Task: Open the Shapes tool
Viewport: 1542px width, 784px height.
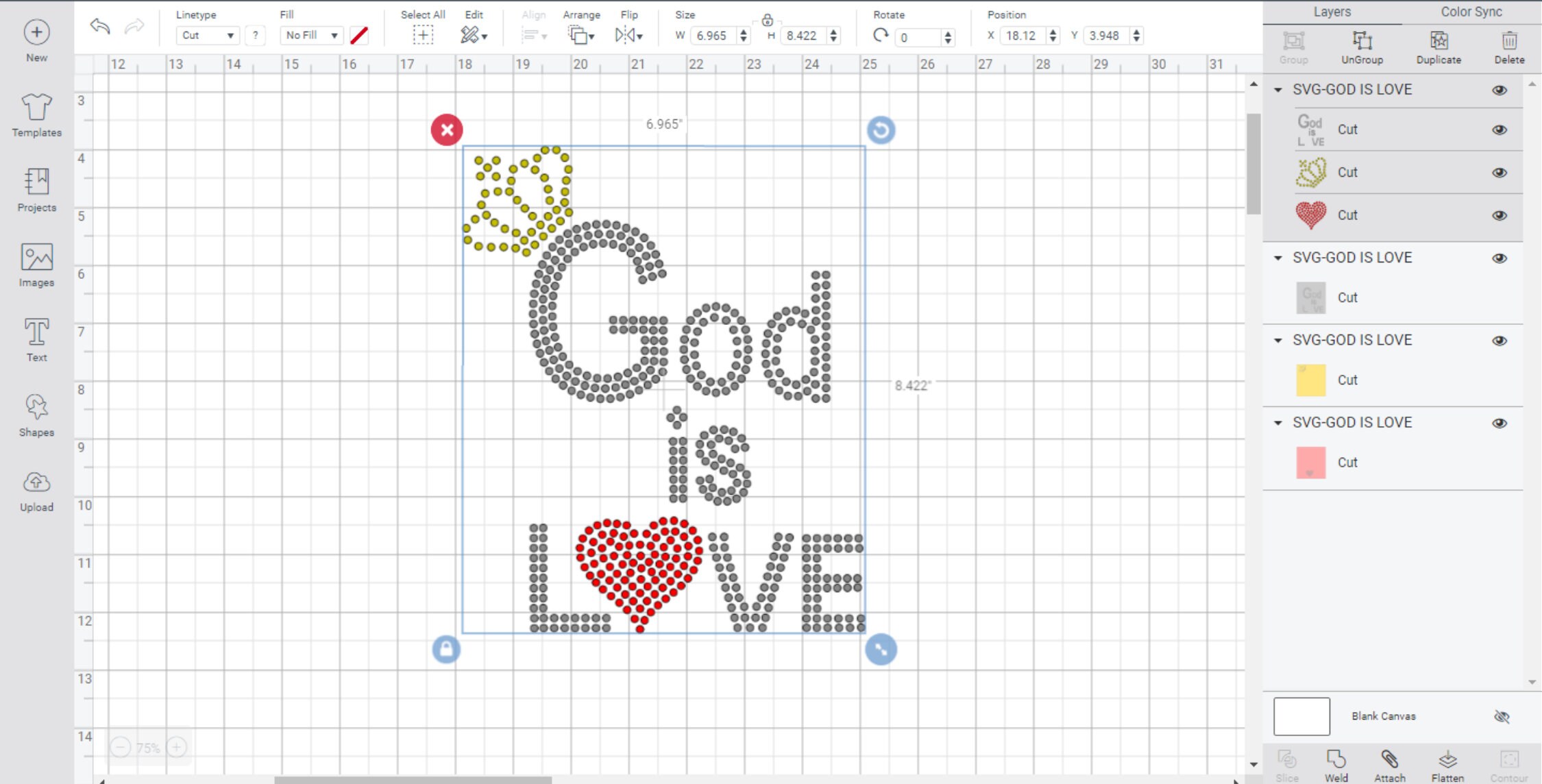Action: tap(36, 414)
